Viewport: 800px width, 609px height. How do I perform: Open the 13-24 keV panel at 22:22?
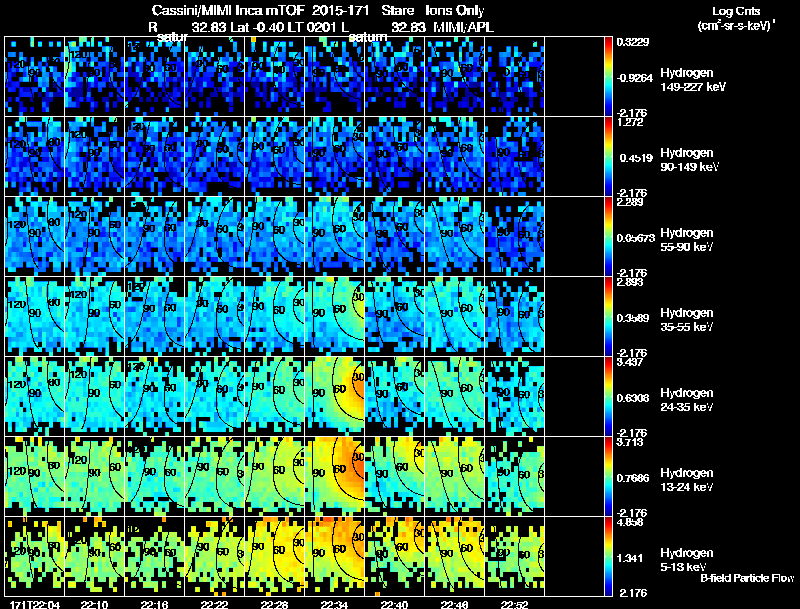tap(214, 476)
